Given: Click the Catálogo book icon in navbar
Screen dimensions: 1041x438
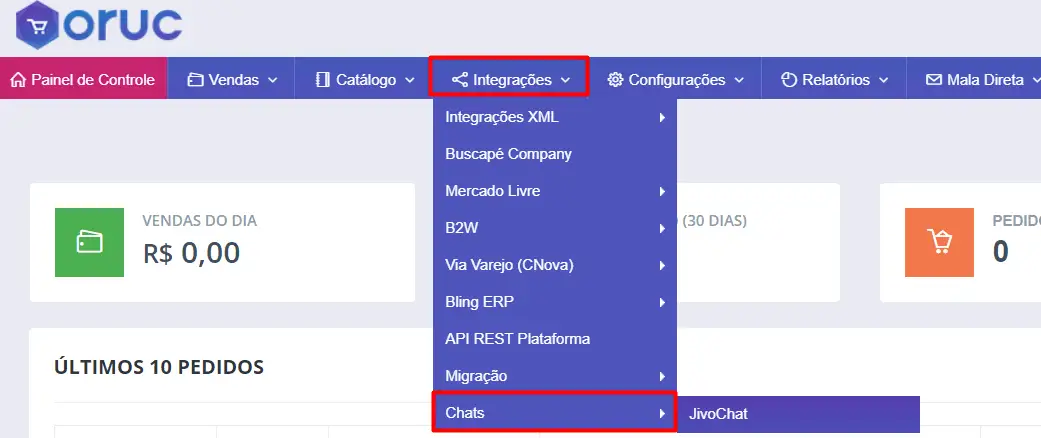Looking at the screenshot, I should pyautogui.click(x=322, y=80).
